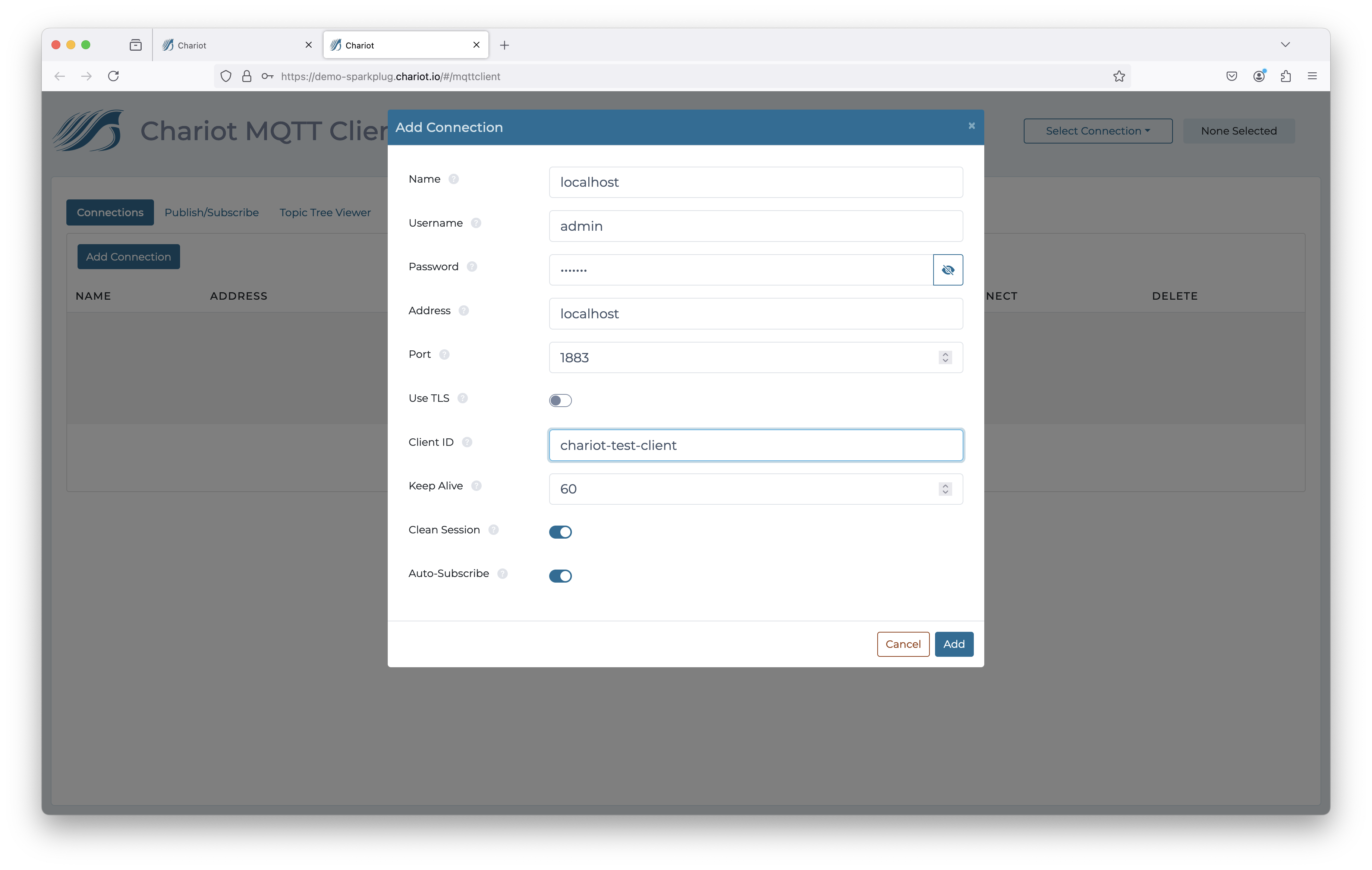Click the help icon next to Password

(472, 267)
